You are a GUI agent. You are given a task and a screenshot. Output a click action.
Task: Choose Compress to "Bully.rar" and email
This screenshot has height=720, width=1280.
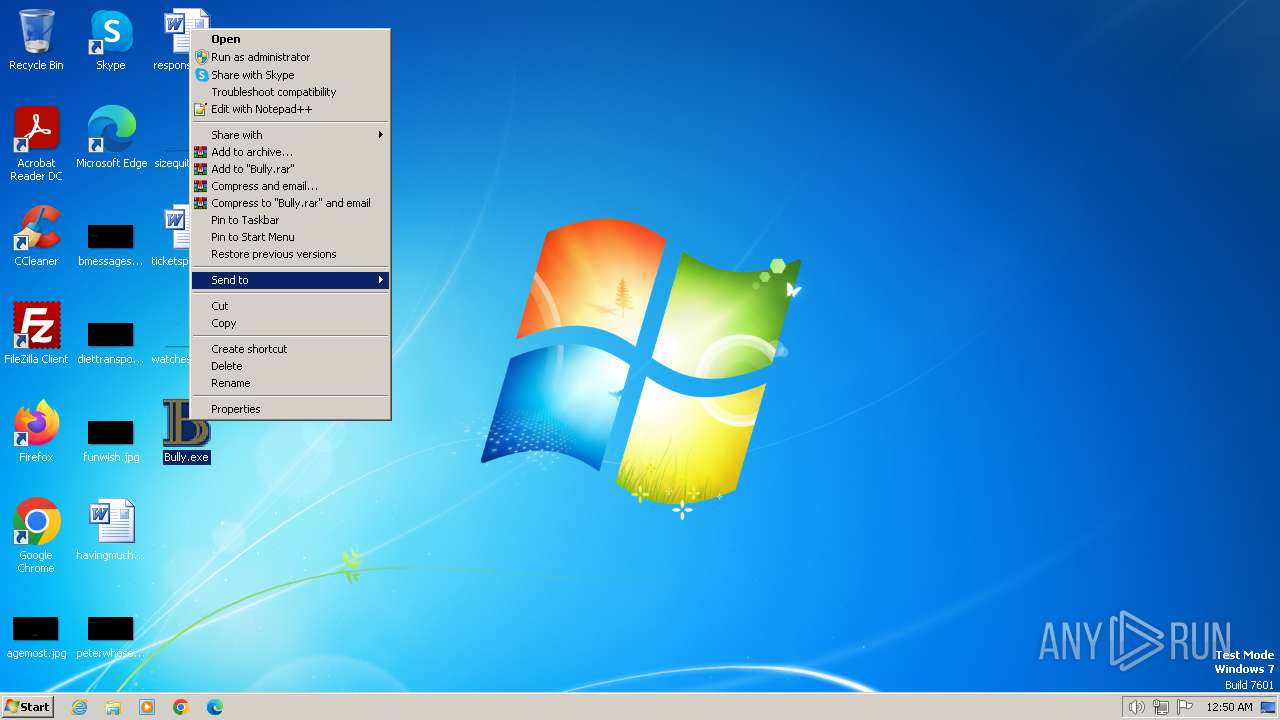coord(290,203)
